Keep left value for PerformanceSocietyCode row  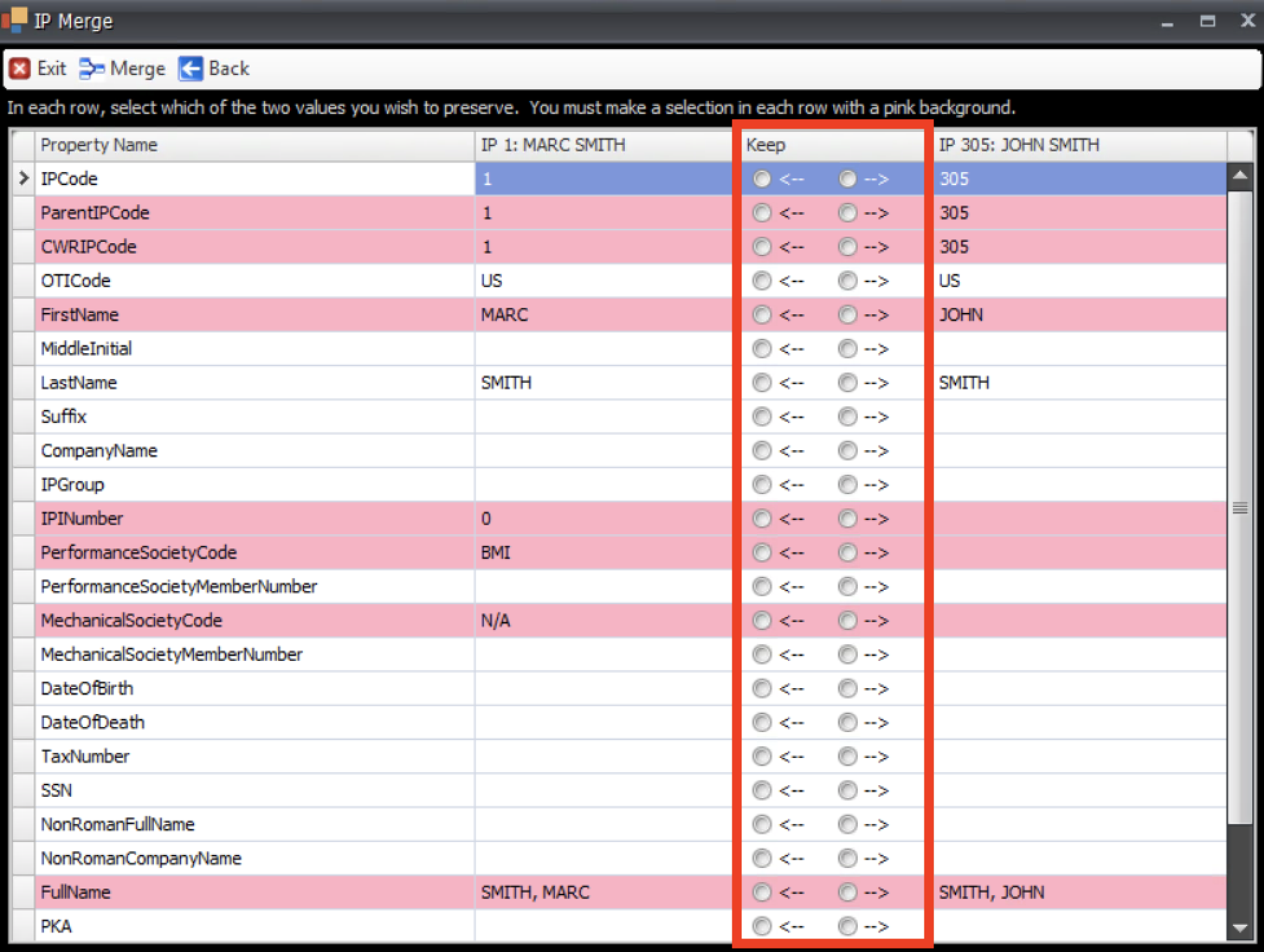click(x=762, y=553)
